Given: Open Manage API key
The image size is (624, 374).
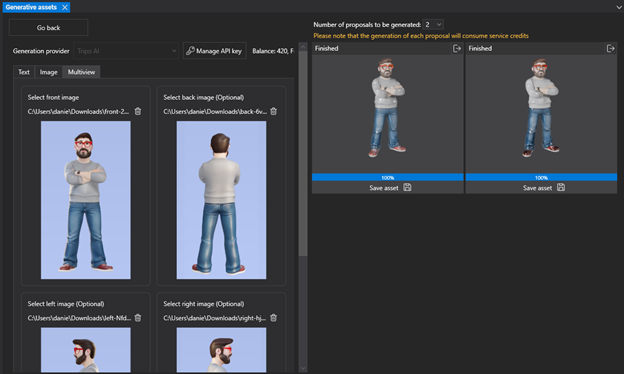Looking at the screenshot, I should point(214,51).
